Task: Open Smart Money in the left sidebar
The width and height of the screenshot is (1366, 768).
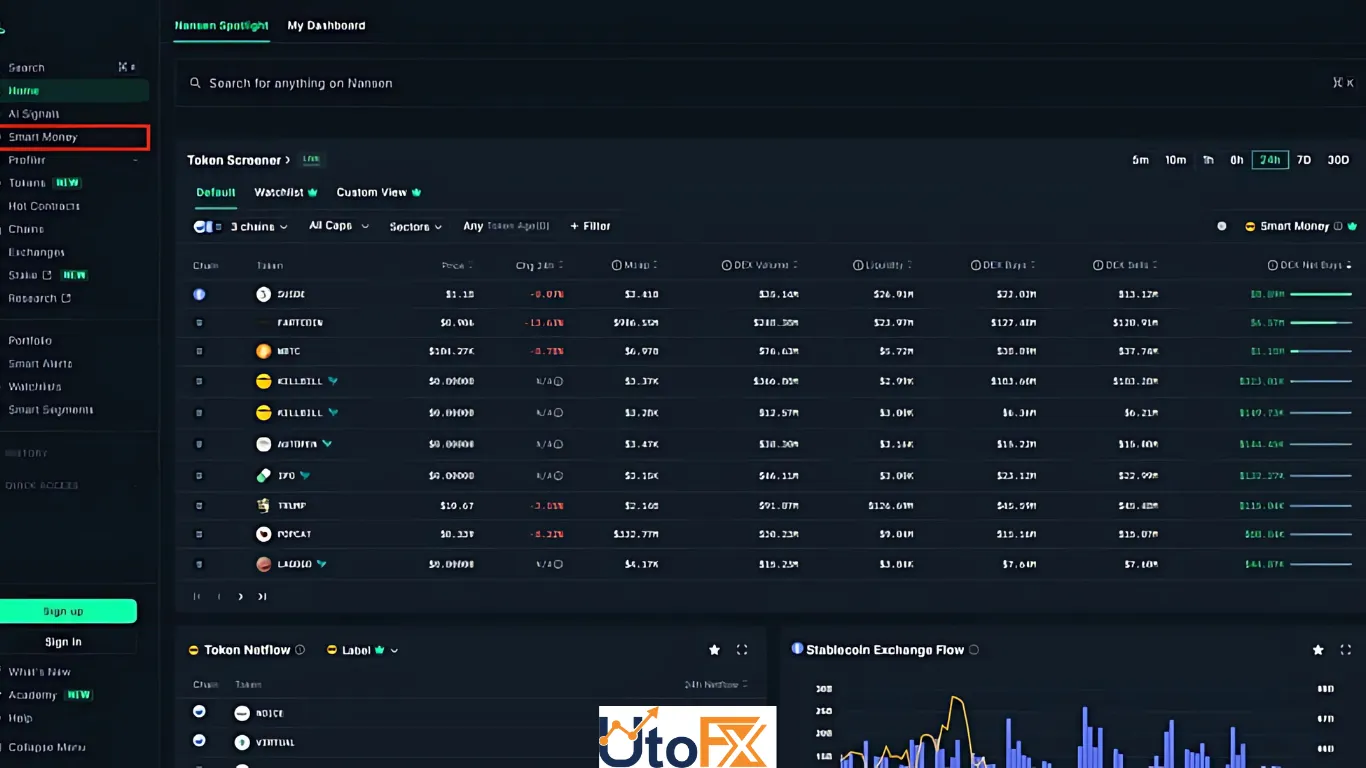Action: pyautogui.click(x=74, y=137)
